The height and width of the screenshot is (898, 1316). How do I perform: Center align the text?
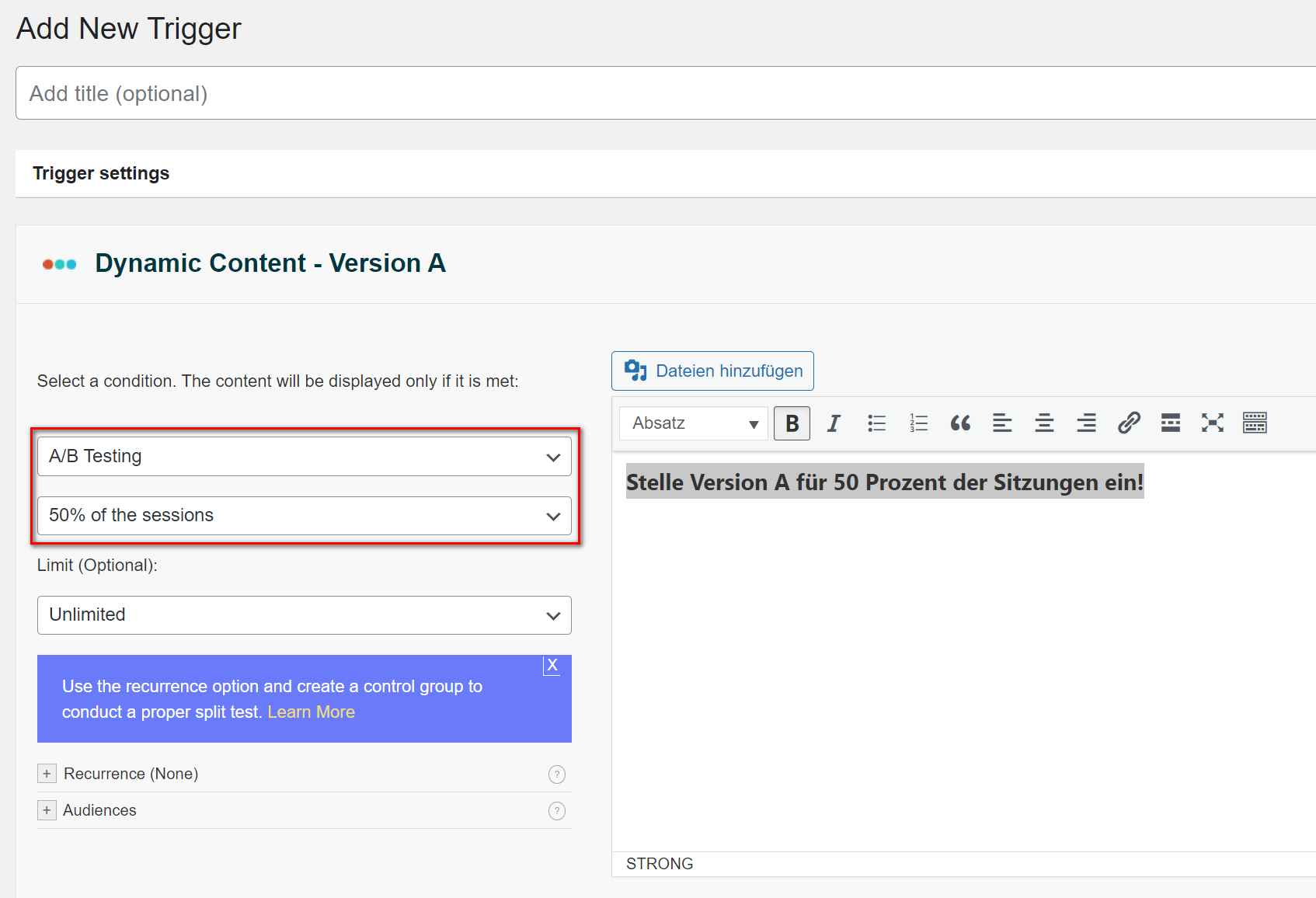(x=1044, y=423)
